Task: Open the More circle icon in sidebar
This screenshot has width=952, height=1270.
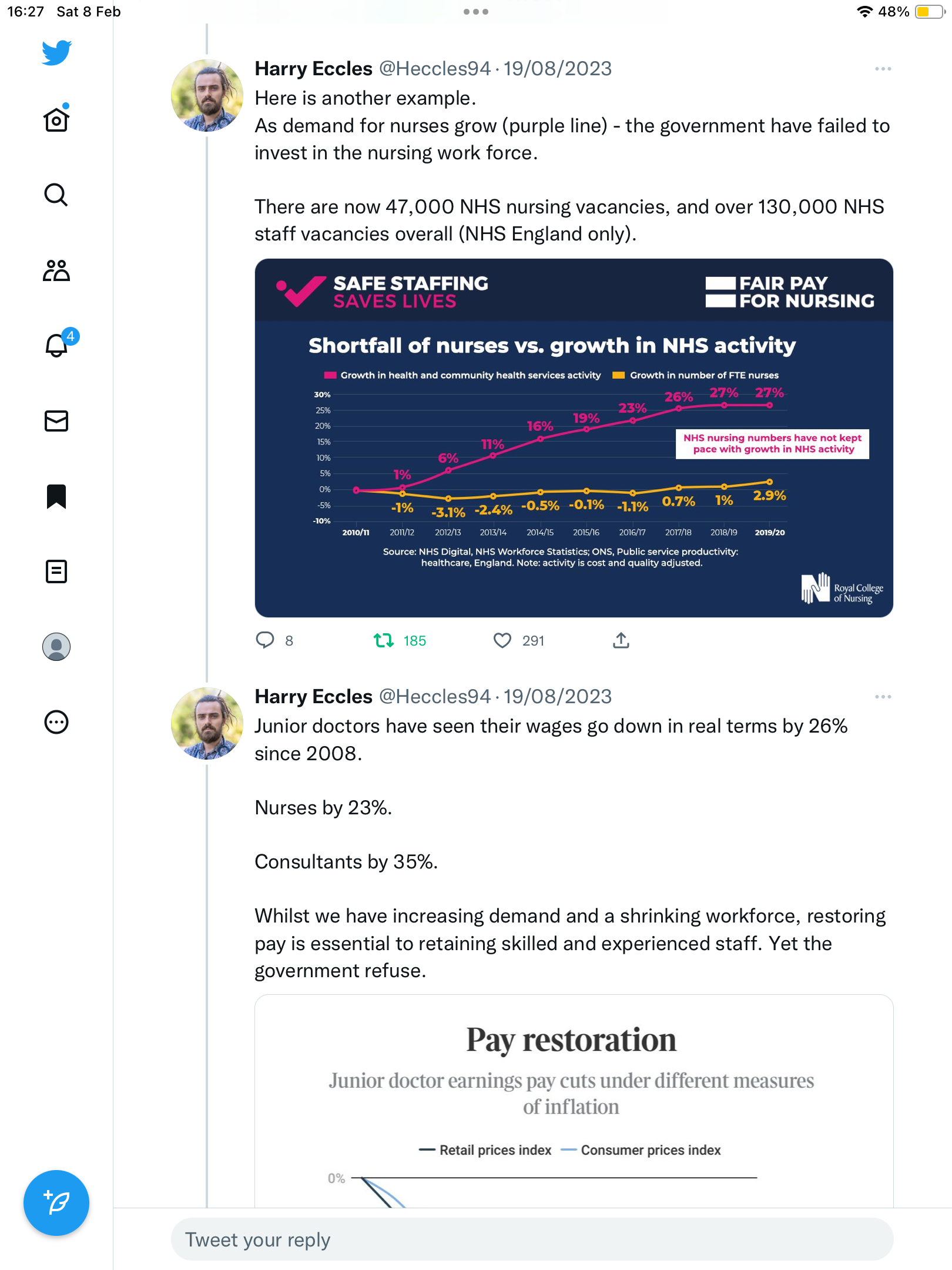Action: tap(56, 722)
